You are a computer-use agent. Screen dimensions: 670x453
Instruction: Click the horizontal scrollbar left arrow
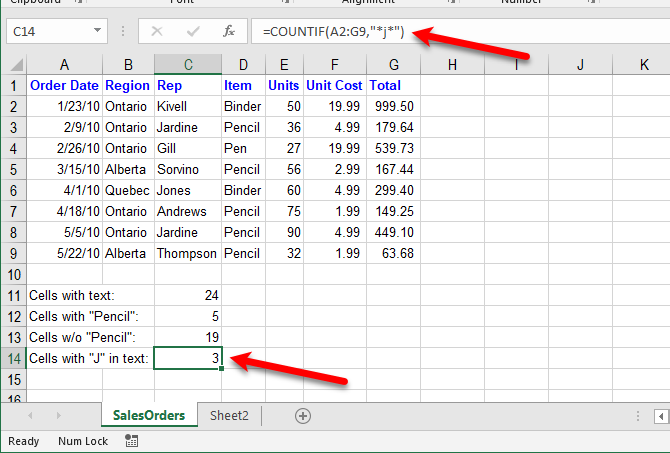(x=663, y=416)
